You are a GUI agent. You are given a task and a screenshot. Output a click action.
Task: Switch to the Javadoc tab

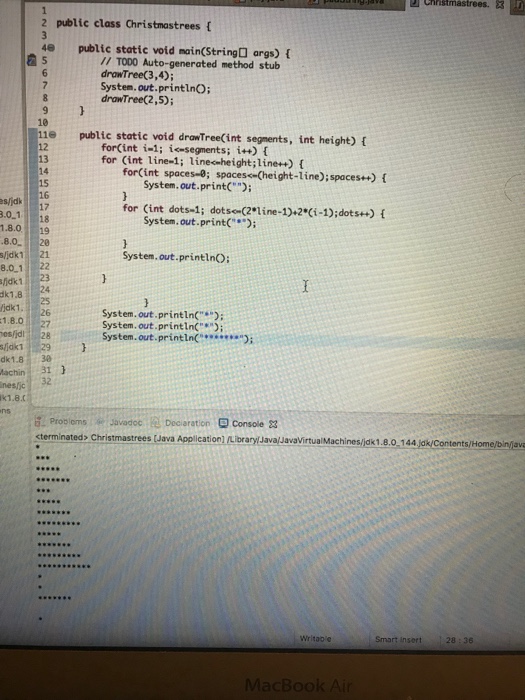[126, 422]
